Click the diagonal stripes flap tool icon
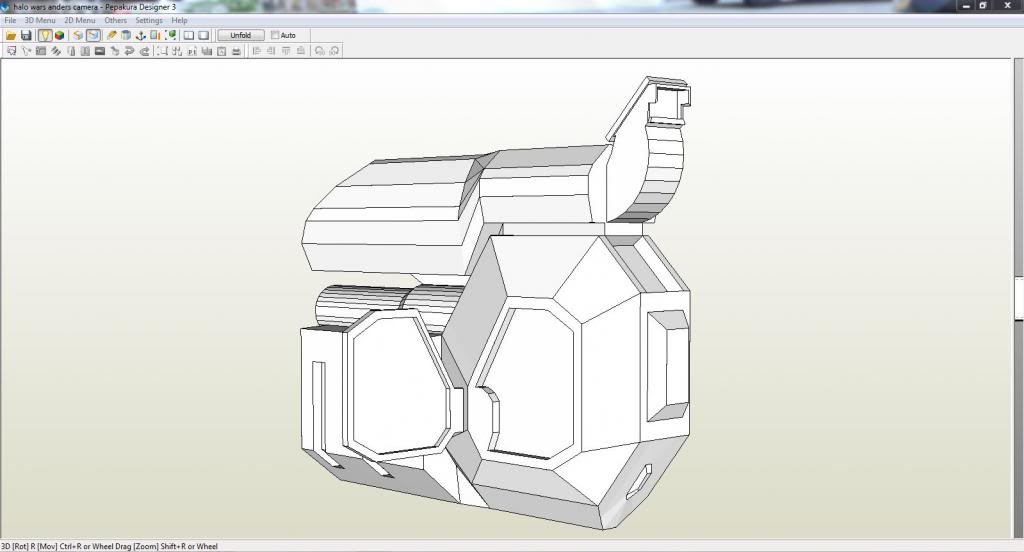This screenshot has height=552, width=1024. (56, 51)
